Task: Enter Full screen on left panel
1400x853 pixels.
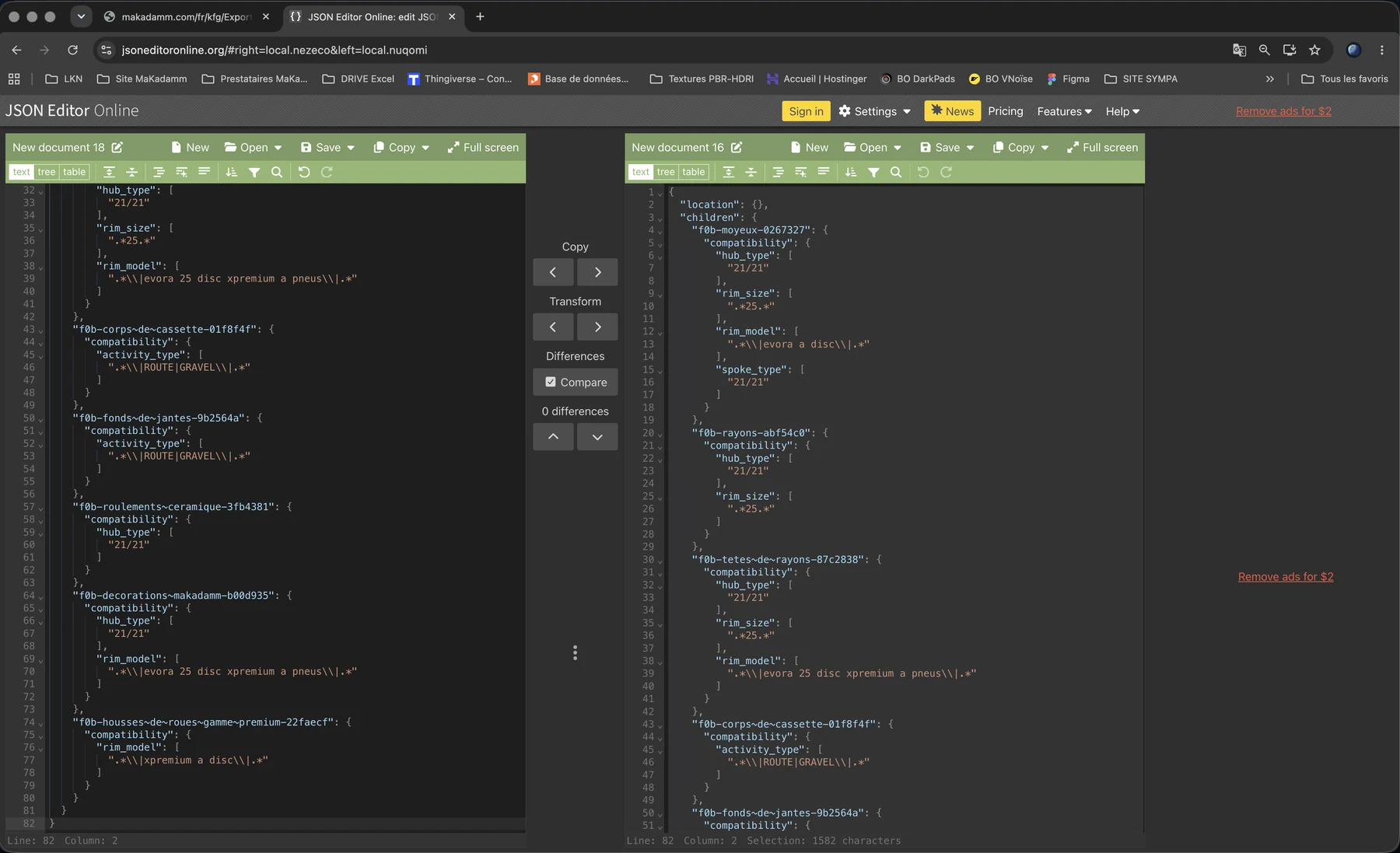Action: (483, 148)
